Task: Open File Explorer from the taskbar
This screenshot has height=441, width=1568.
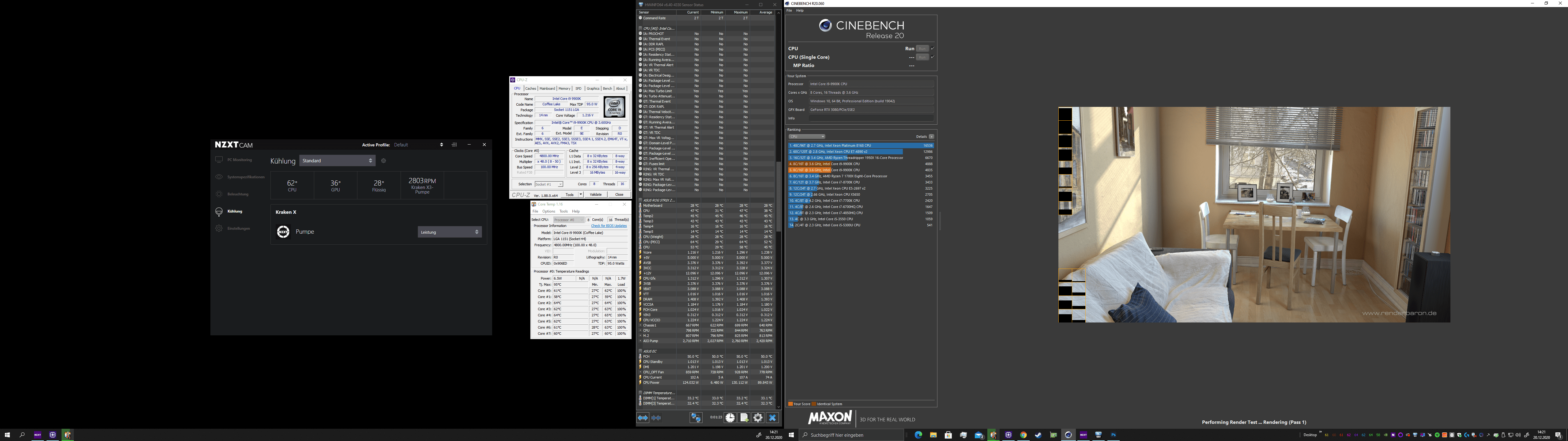Action: pyautogui.click(x=933, y=435)
